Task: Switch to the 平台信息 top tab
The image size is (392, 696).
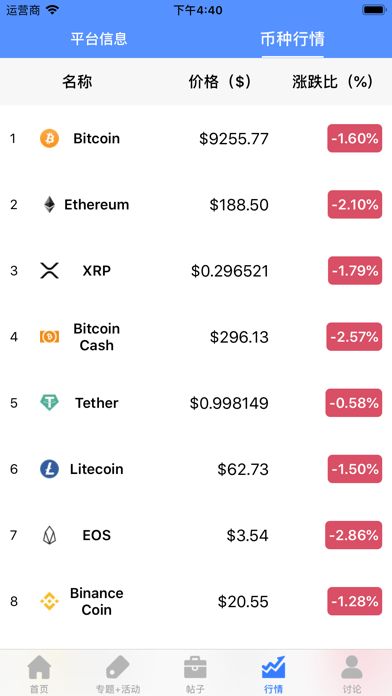Action: click(x=99, y=39)
